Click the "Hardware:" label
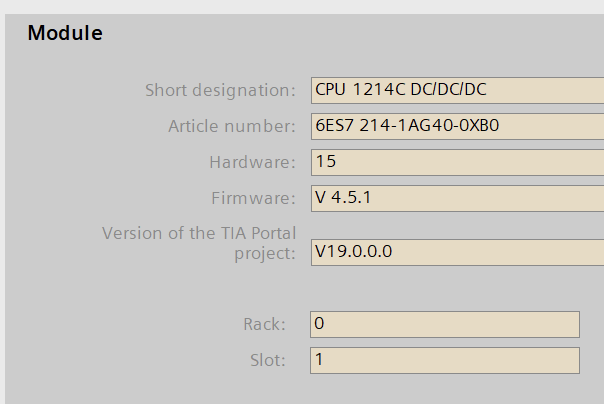The height and width of the screenshot is (404, 604). click(x=252, y=162)
